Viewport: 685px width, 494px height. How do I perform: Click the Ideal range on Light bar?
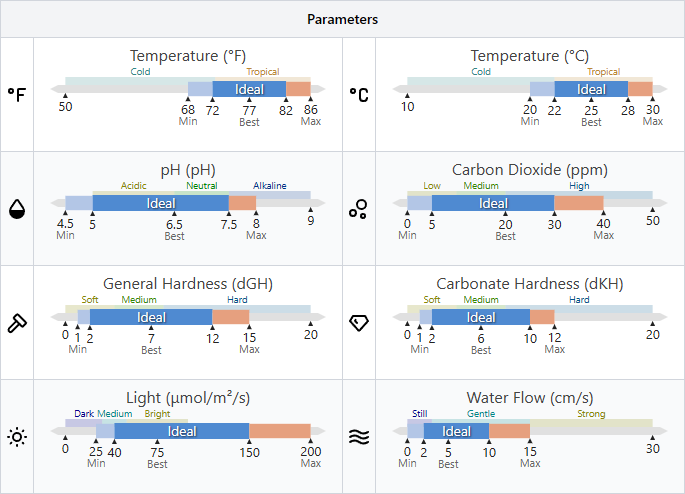click(x=182, y=431)
